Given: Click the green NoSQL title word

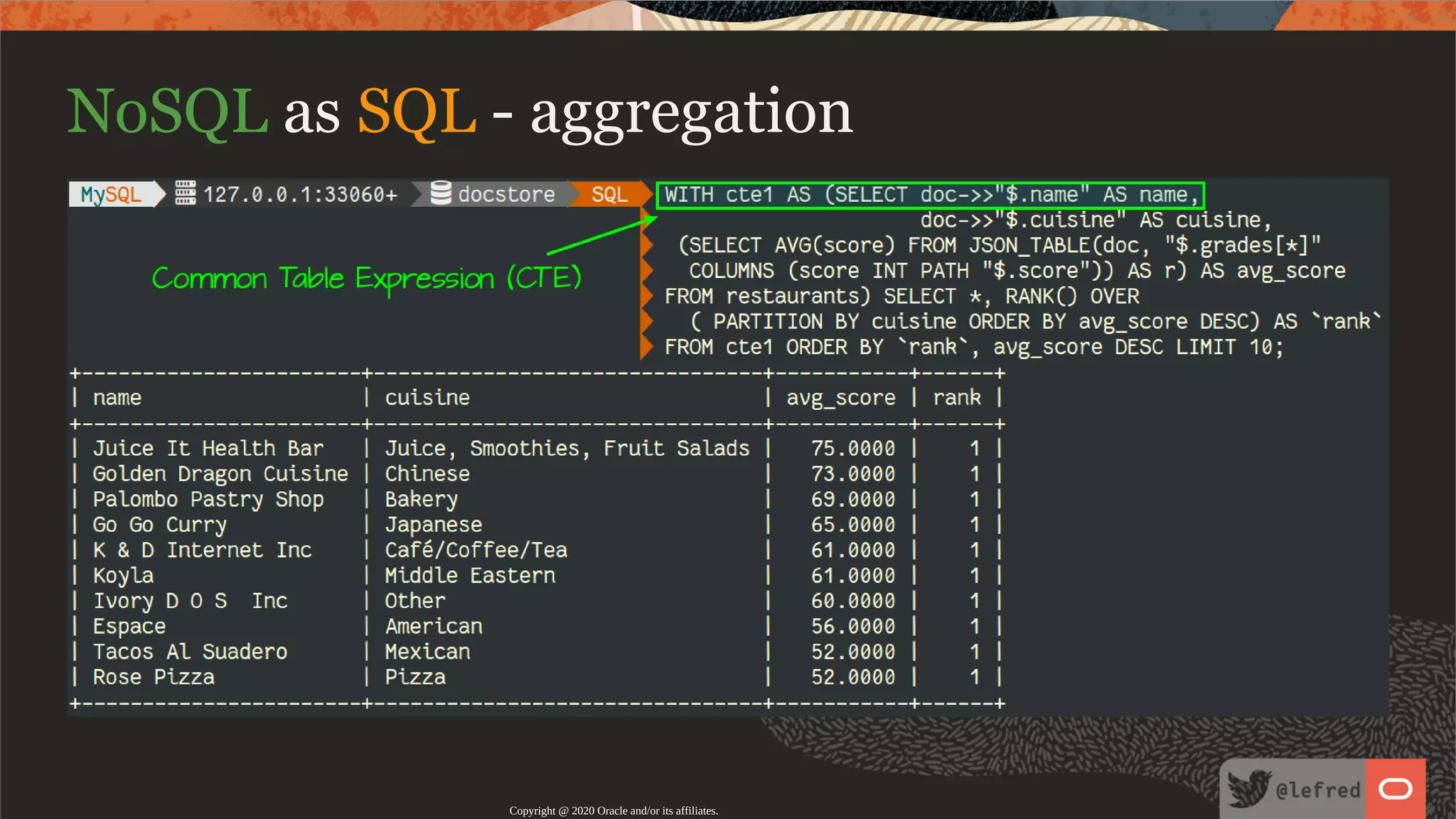Looking at the screenshot, I should (168, 112).
